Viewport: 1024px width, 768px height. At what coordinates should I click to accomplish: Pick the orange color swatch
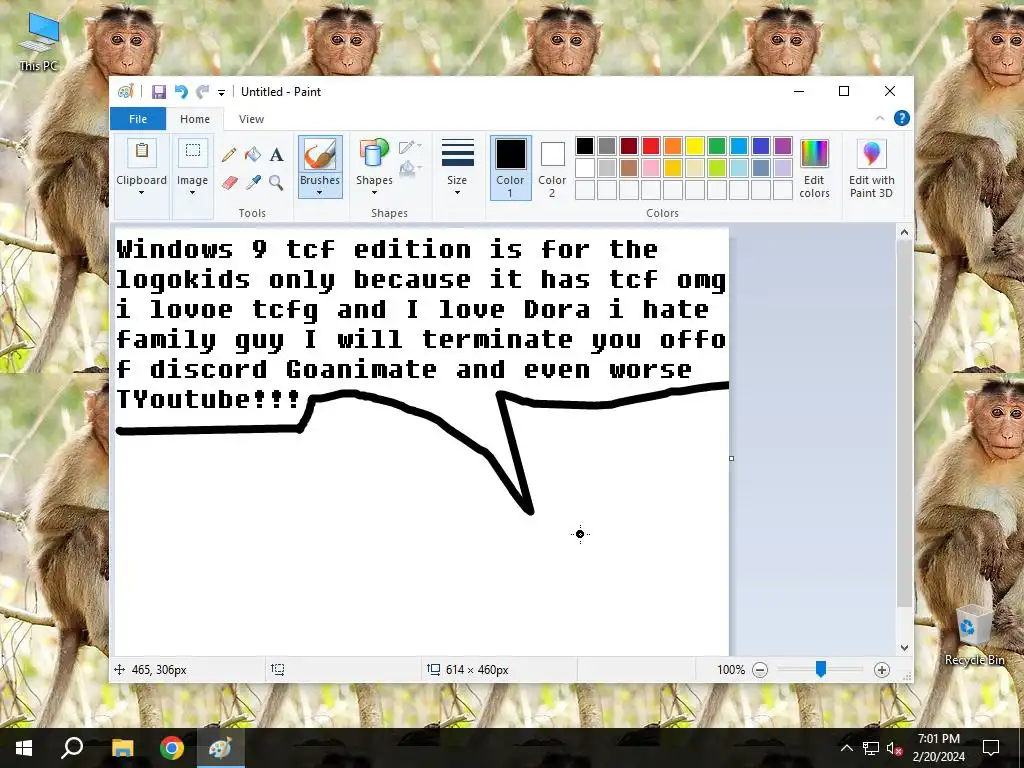673,146
